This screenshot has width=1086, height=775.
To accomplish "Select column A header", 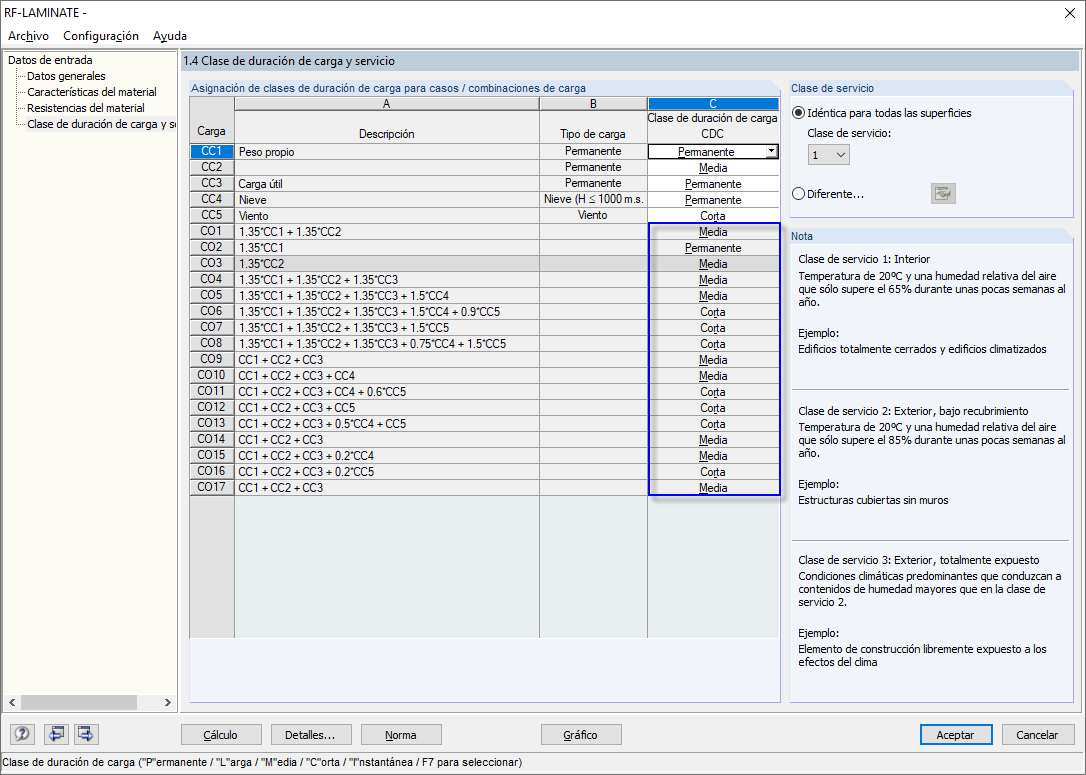I will [x=386, y=104].
